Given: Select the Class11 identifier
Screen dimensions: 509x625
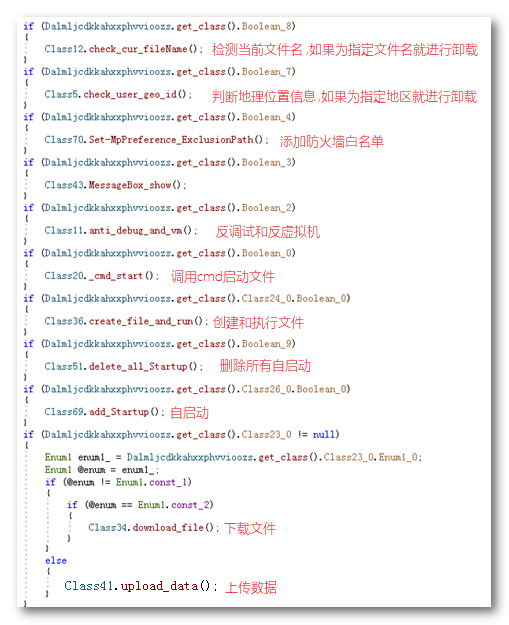Looking at the screenshot, I should pyautogui.click(x=64, y=230).
